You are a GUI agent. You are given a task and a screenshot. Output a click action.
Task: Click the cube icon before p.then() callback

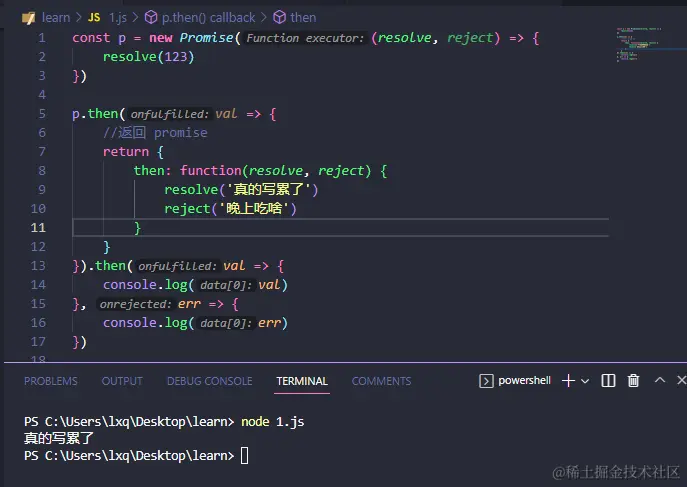click(151, 18)
